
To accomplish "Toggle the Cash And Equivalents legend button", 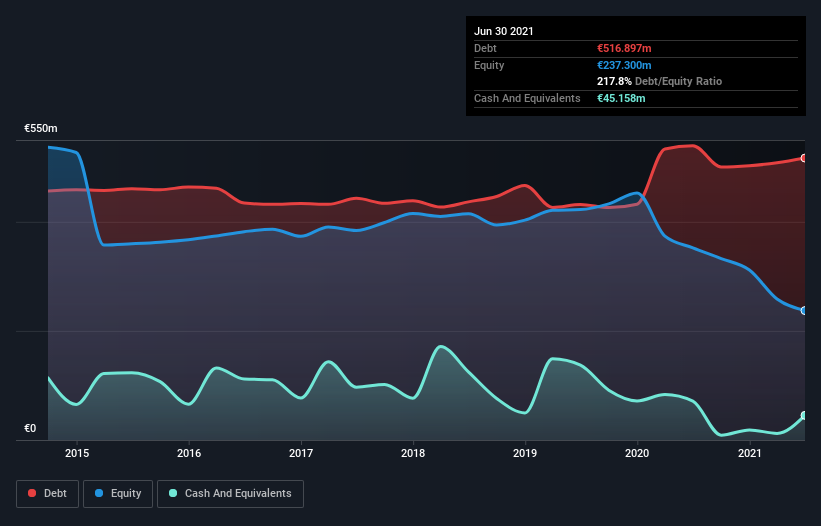I will point(230,494).
